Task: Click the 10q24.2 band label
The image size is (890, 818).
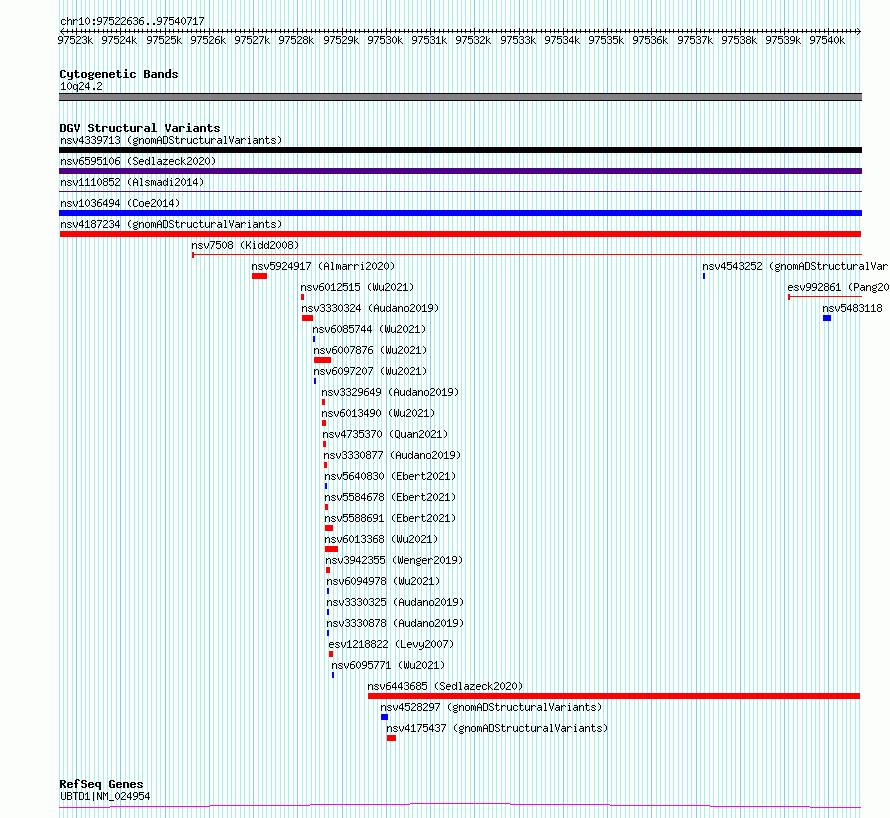Action: click(81, 86)
